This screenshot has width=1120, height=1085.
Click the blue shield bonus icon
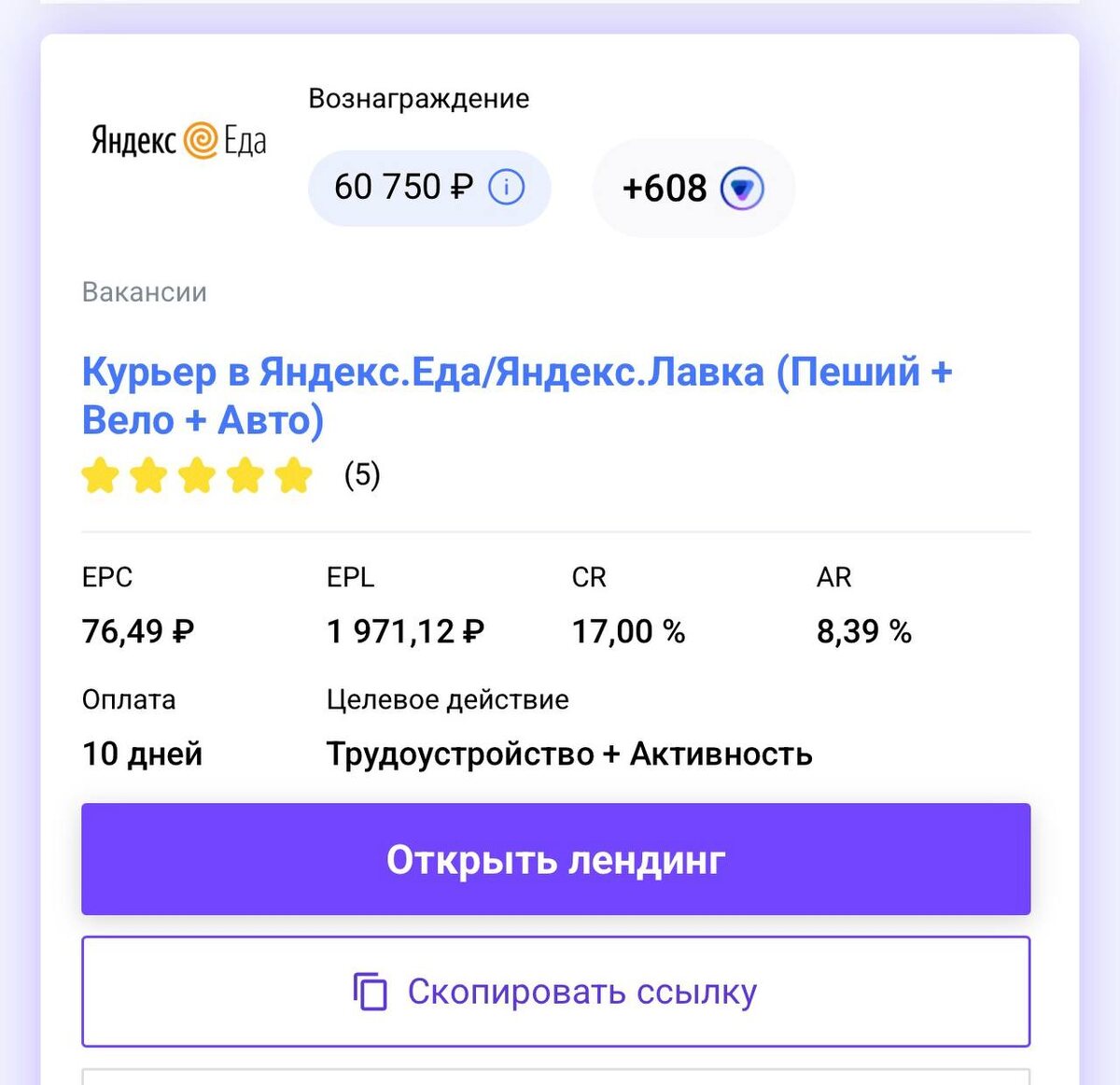[742, 189]
